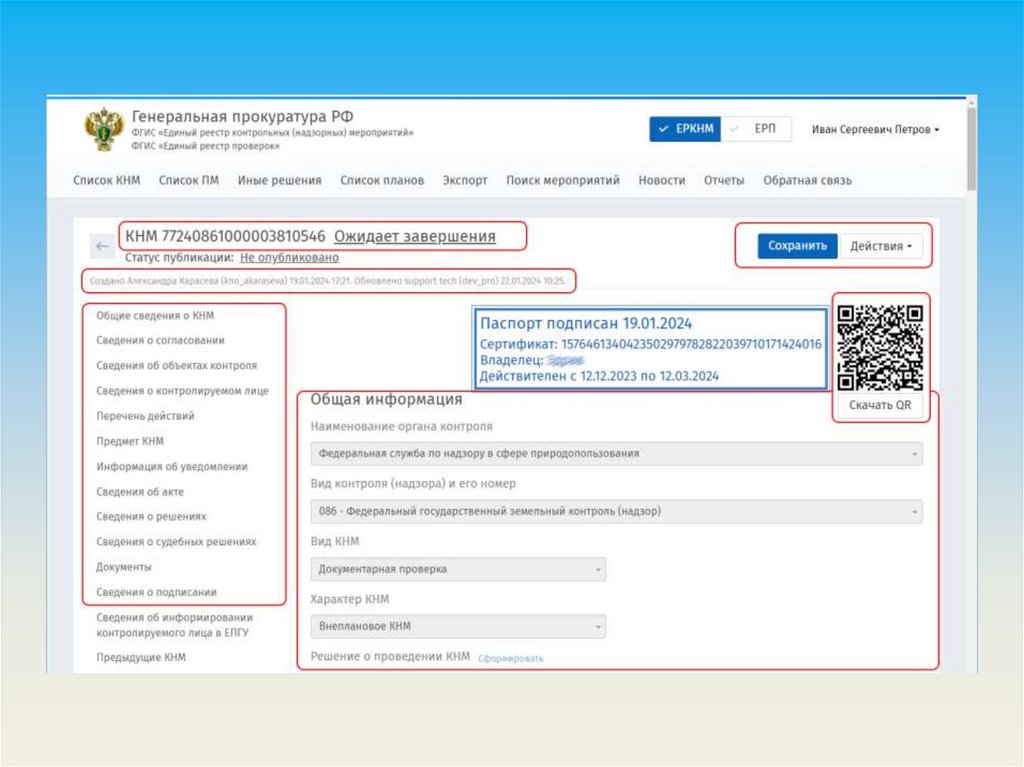Expand Наименование органа контроля dropdown
The image size is (1024, 767).
click(x=616, y=453)
